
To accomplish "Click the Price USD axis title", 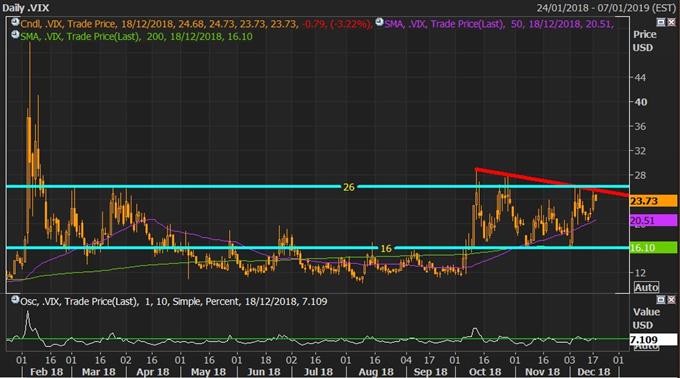I will (644, 41).
